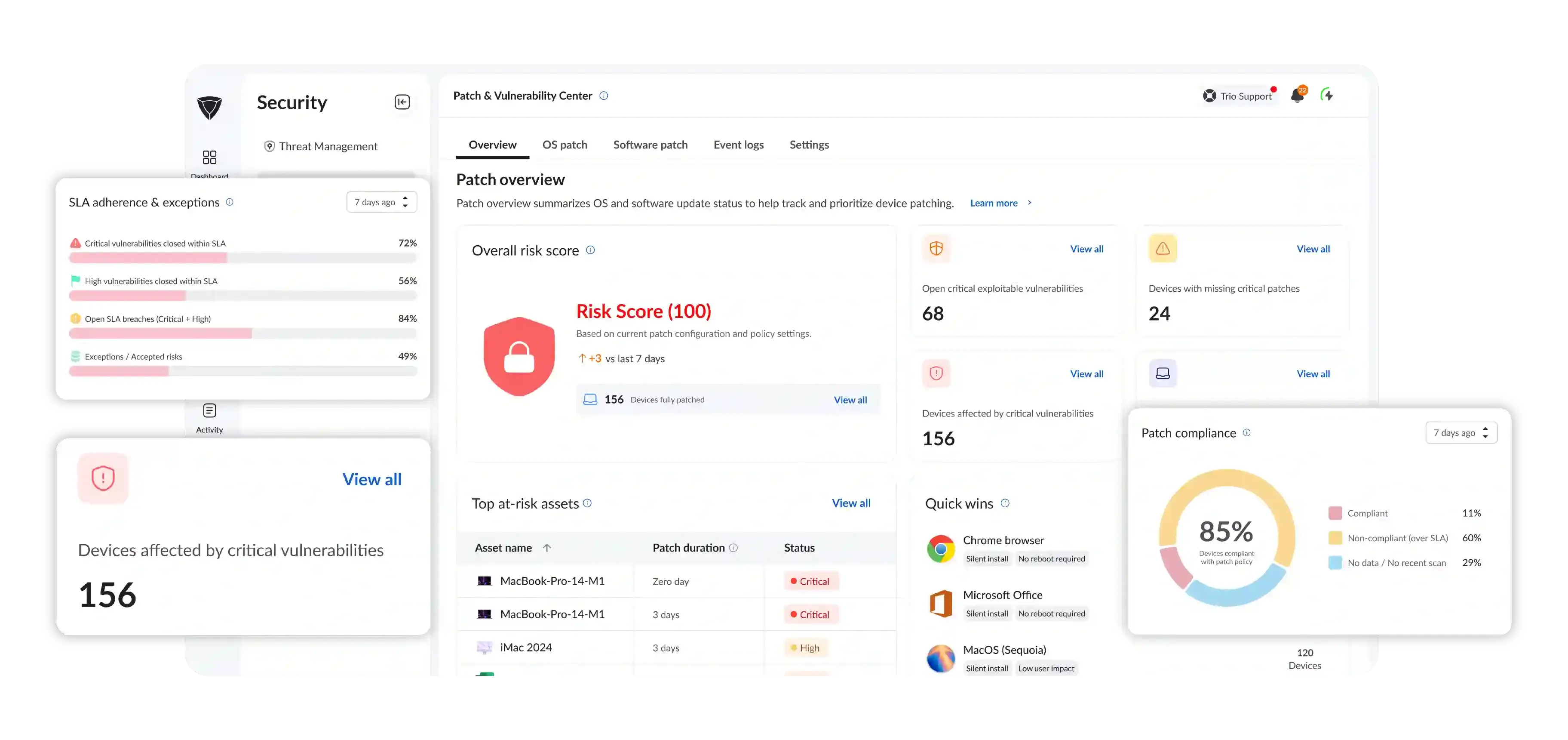
Task: Click info icon beside Quick wins
Action: click(x=1005, y=503)
